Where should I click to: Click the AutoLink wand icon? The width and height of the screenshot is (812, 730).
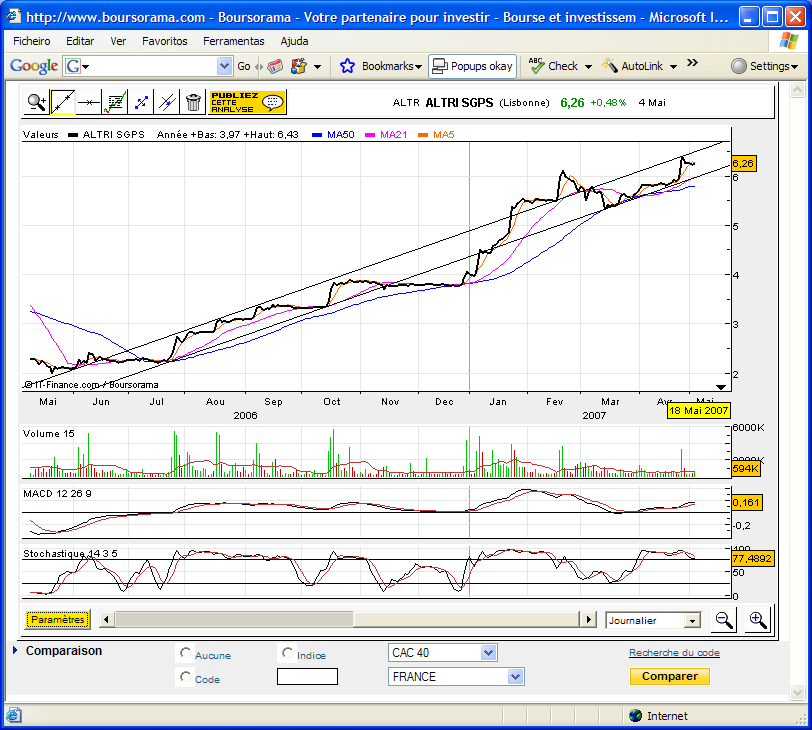tap(610, 66)
